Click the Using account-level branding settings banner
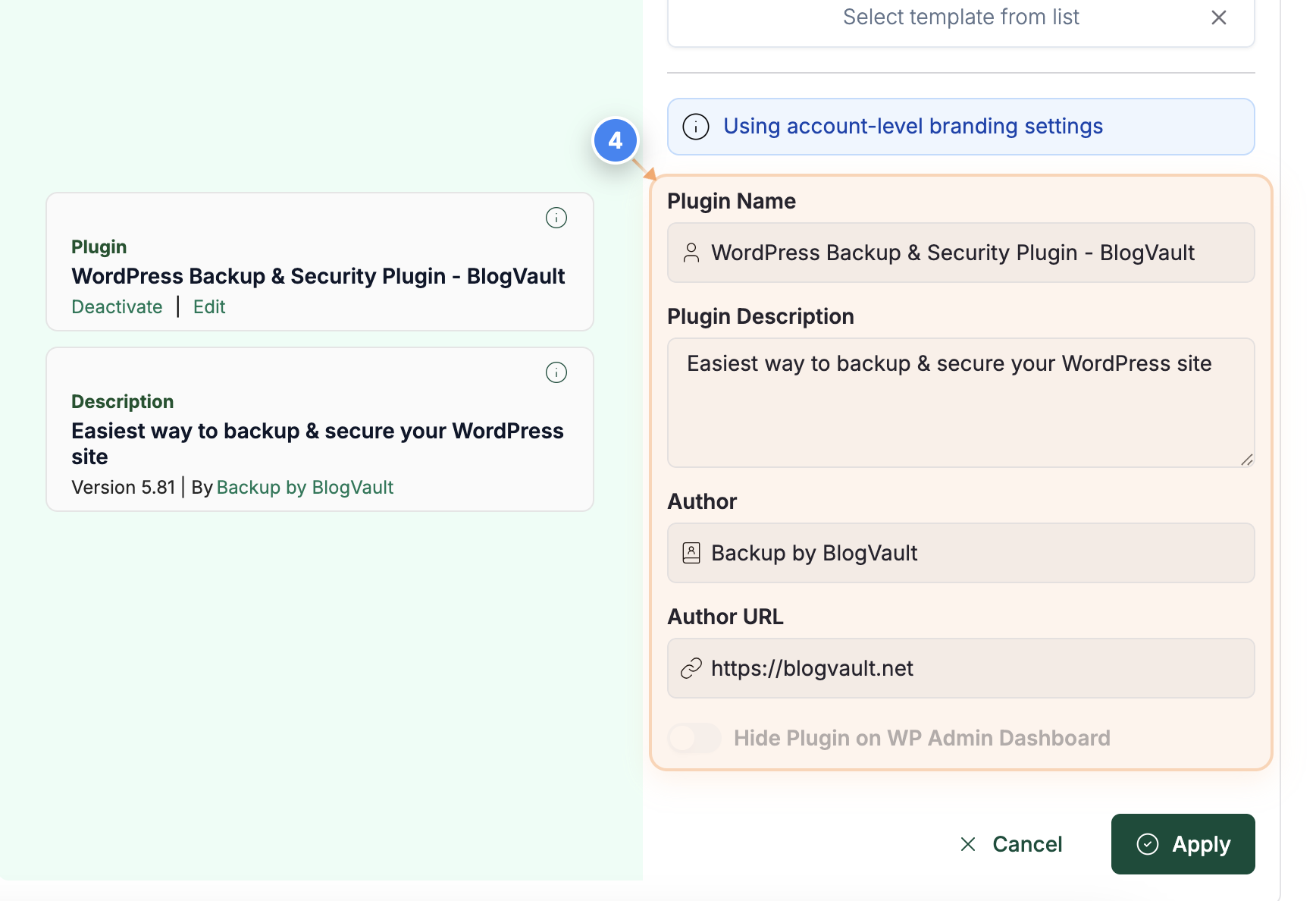Image resolution: width=1316 pixels, height=901 pixels. click(960, 127)
